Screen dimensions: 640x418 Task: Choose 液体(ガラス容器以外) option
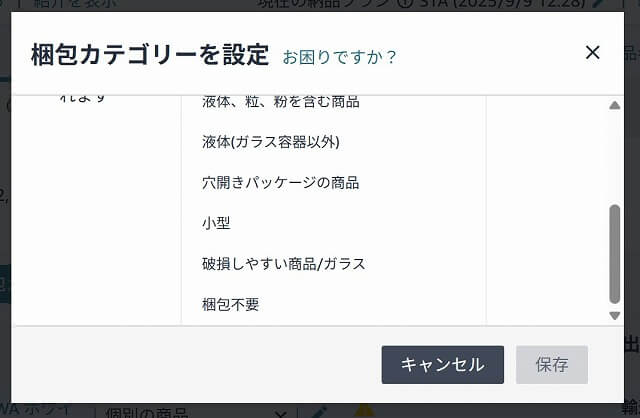click(271, 142)
